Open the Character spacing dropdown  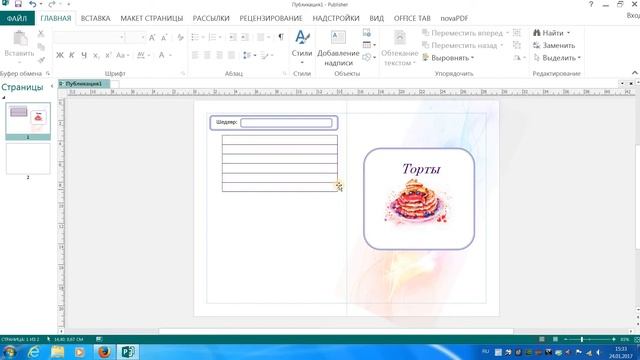[143, 55]
